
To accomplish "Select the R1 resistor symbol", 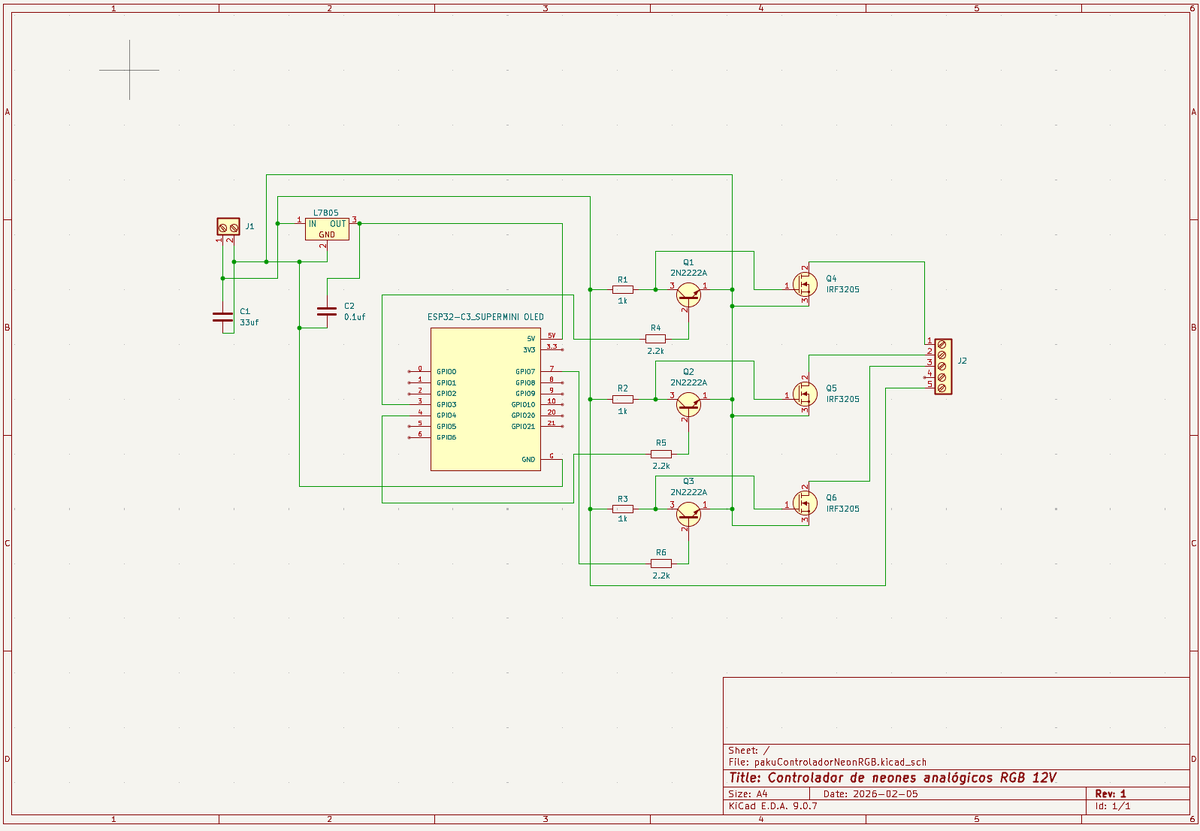I will point(622,289).
